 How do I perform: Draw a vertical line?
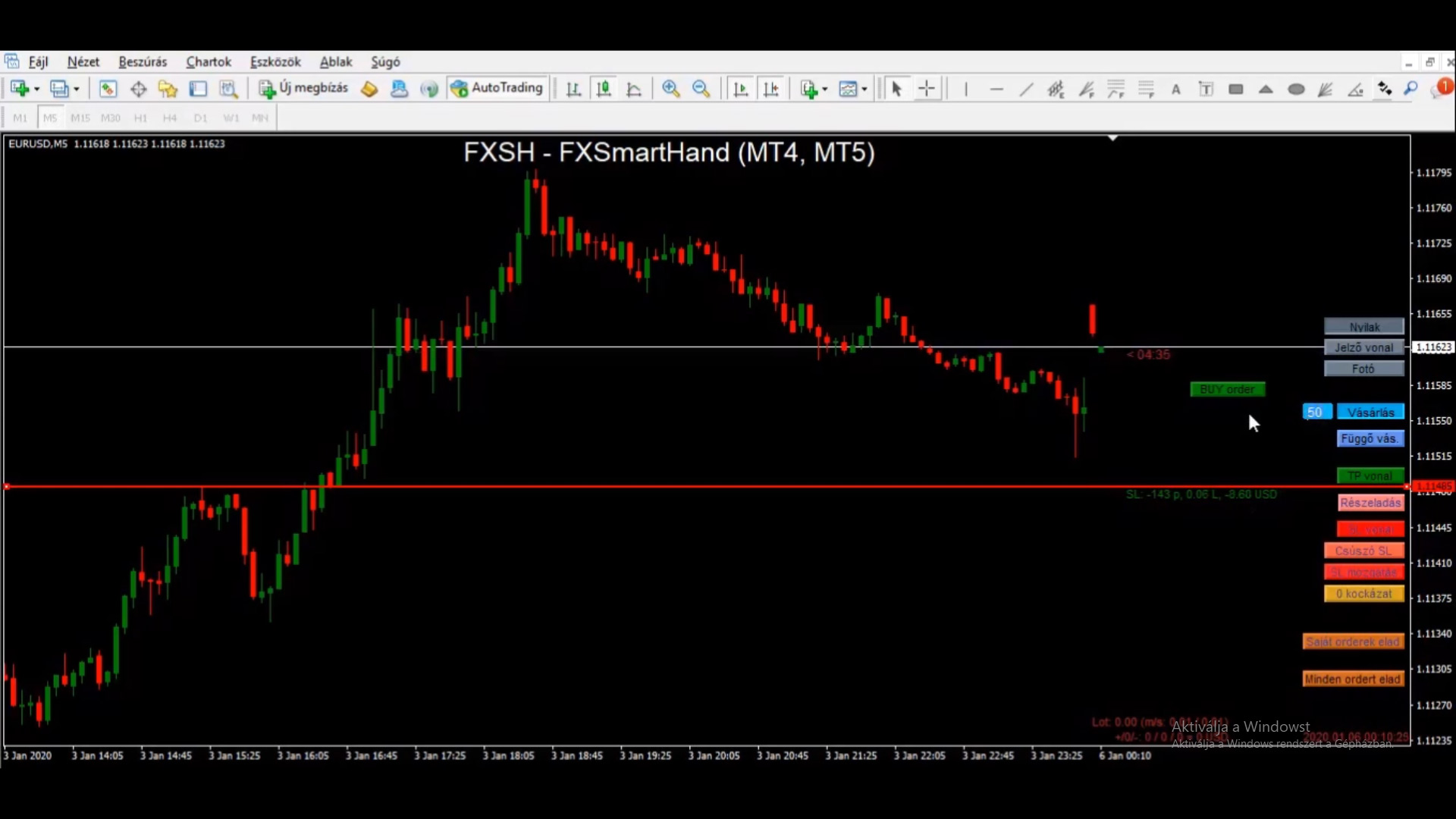965,89
